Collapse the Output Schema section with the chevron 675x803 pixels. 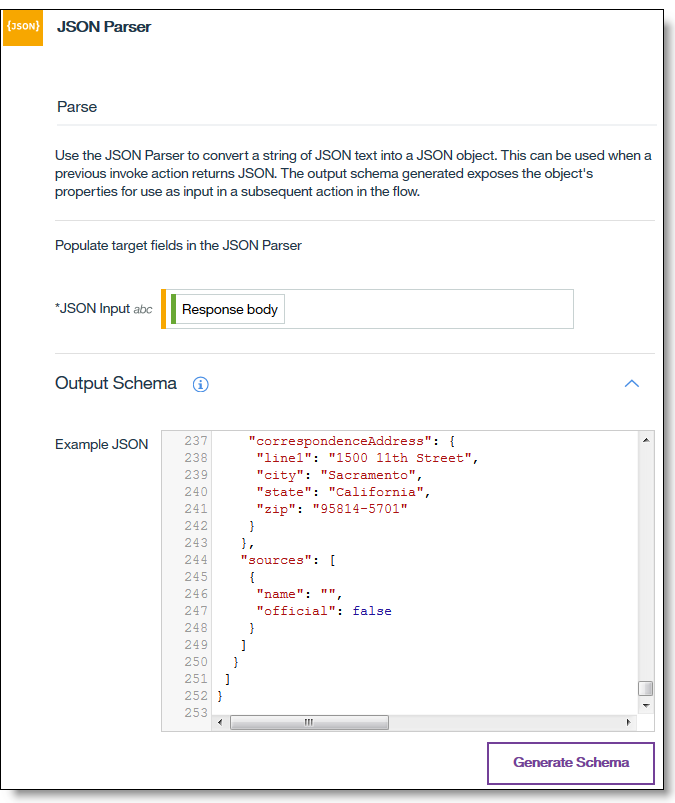click(x=631, y=383)
